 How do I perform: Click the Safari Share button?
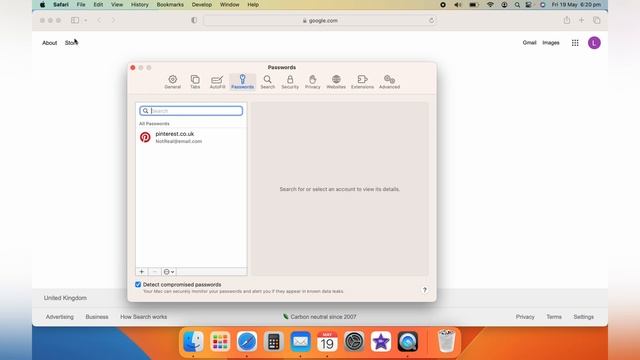(x=567, y=20)
